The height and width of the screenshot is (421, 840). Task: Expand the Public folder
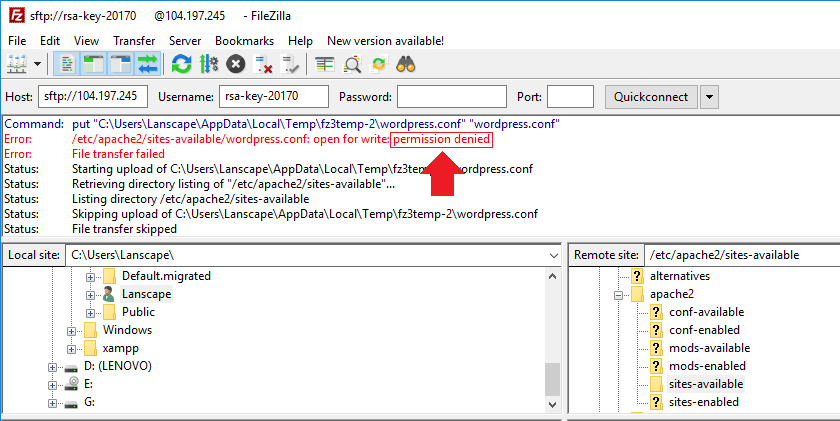[90, 313]
